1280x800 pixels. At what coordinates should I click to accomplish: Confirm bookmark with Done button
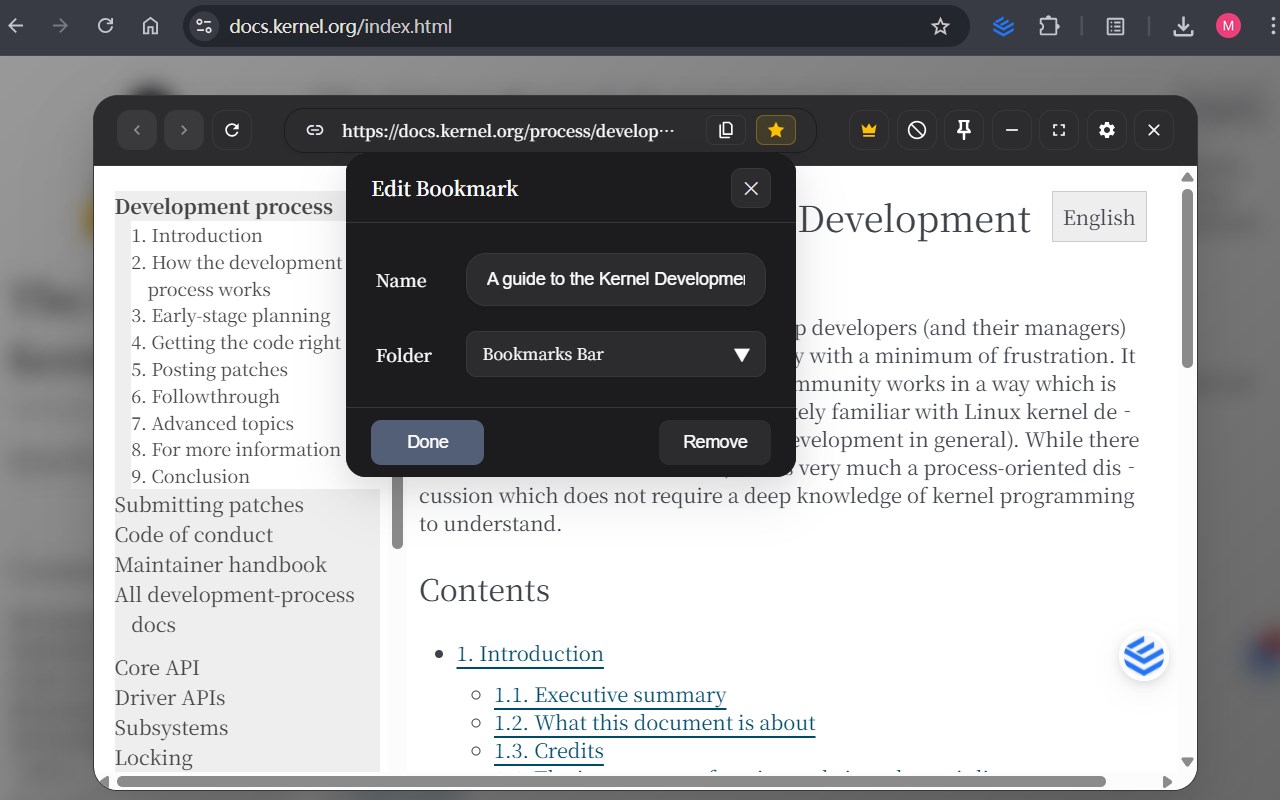coord(427,442)
